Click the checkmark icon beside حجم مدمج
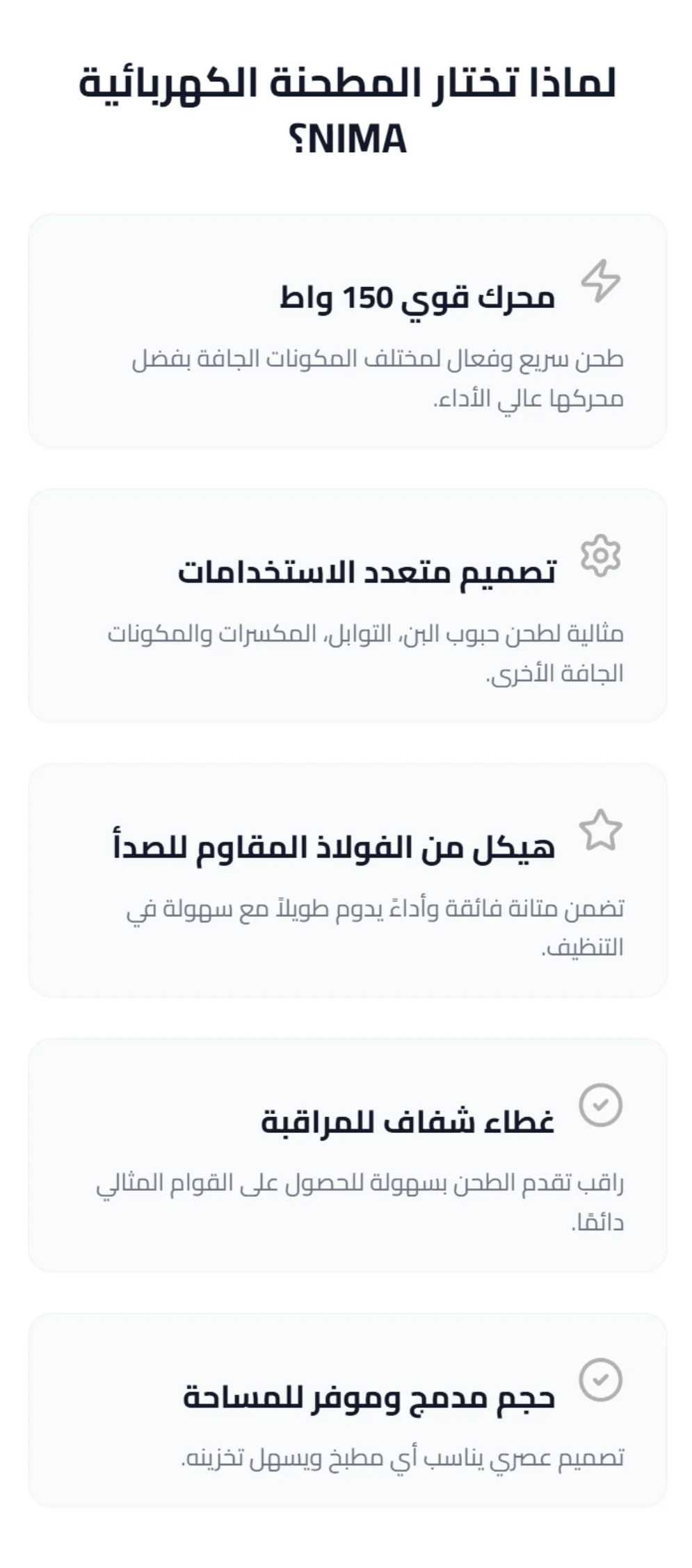Viewport: 692px width, 1568px height. pos(600,1379)
